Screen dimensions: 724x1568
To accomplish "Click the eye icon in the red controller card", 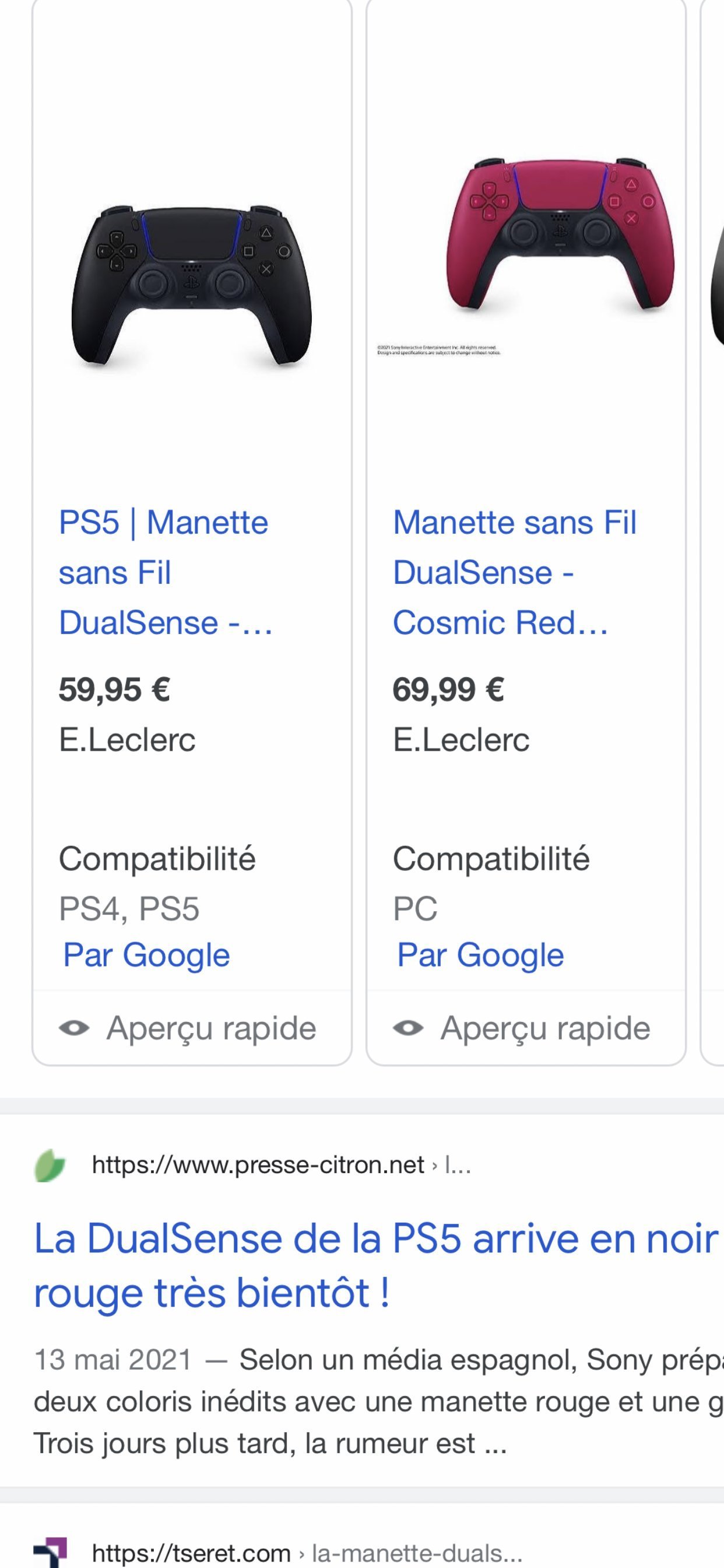I will click(408, 1028).
